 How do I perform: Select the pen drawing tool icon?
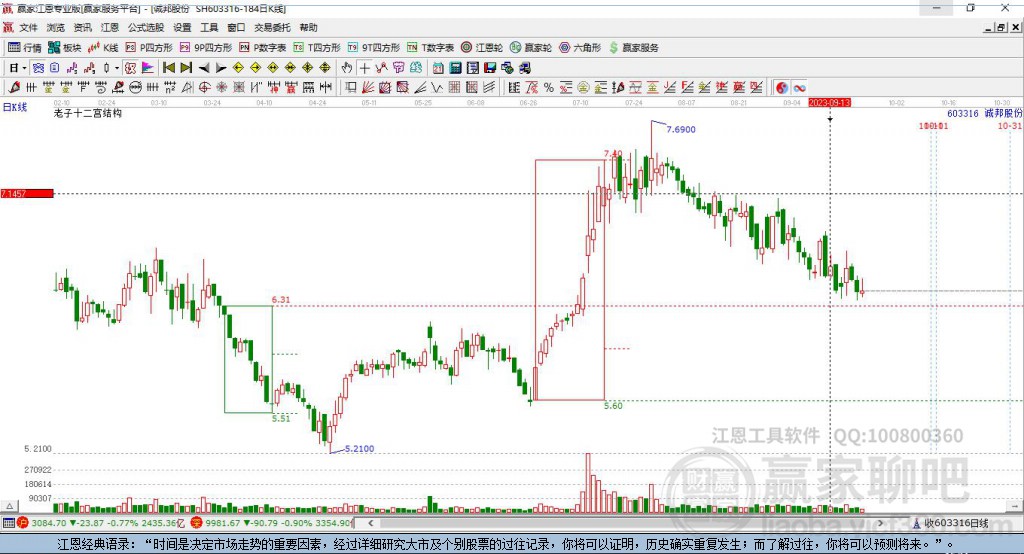(x=14, y=88)
